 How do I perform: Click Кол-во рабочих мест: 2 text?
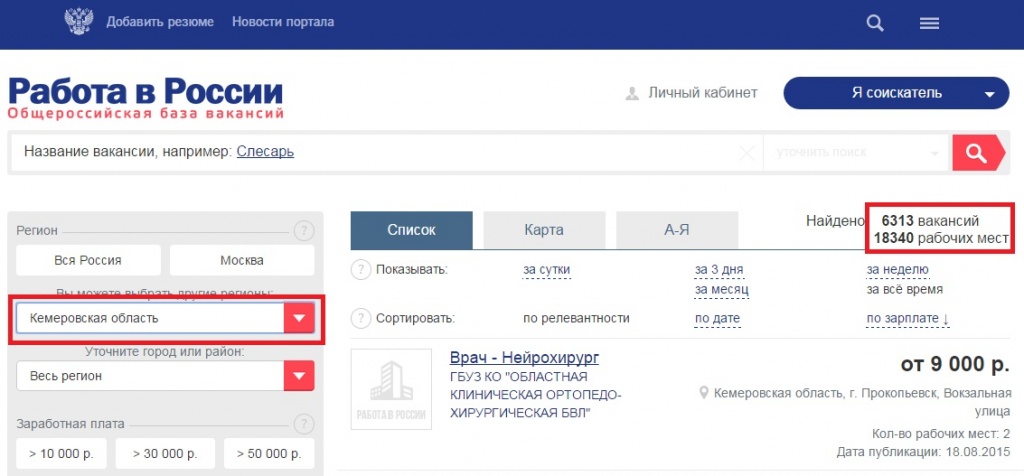click(x=941, y=434)
